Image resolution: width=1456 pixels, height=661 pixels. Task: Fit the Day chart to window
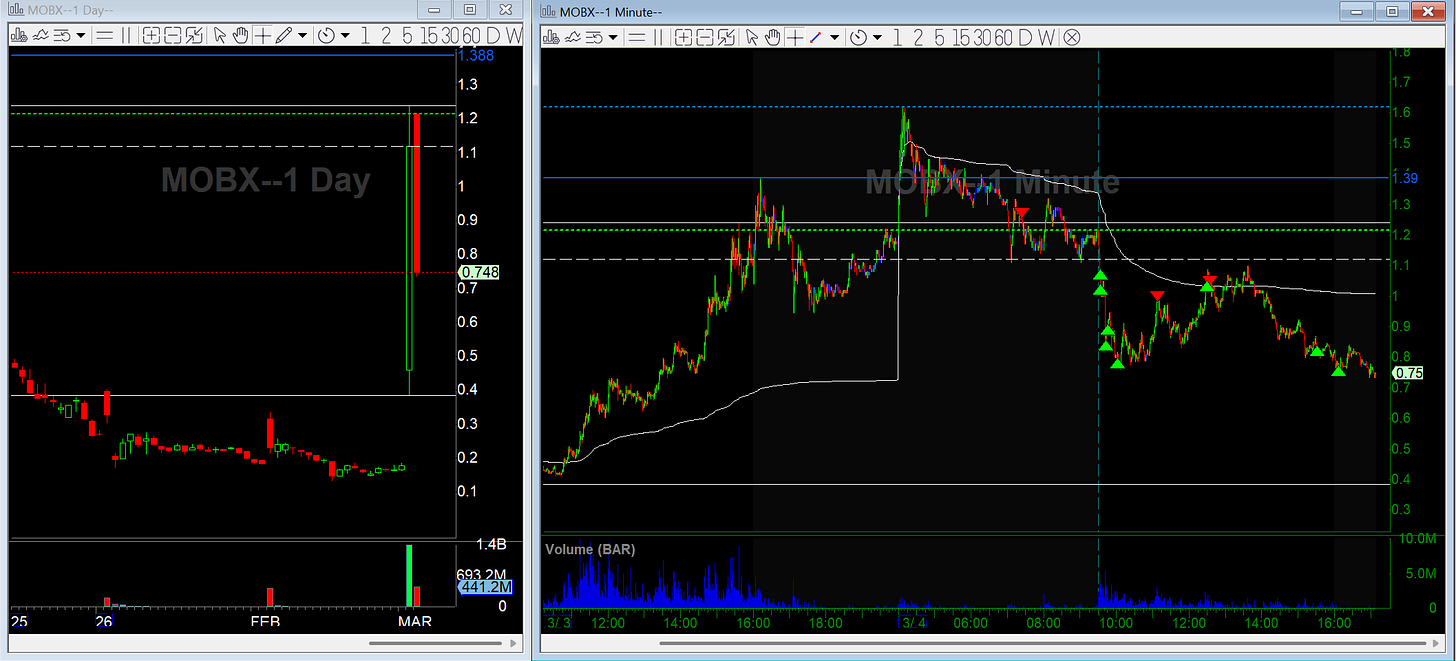[x=192, y=35]
